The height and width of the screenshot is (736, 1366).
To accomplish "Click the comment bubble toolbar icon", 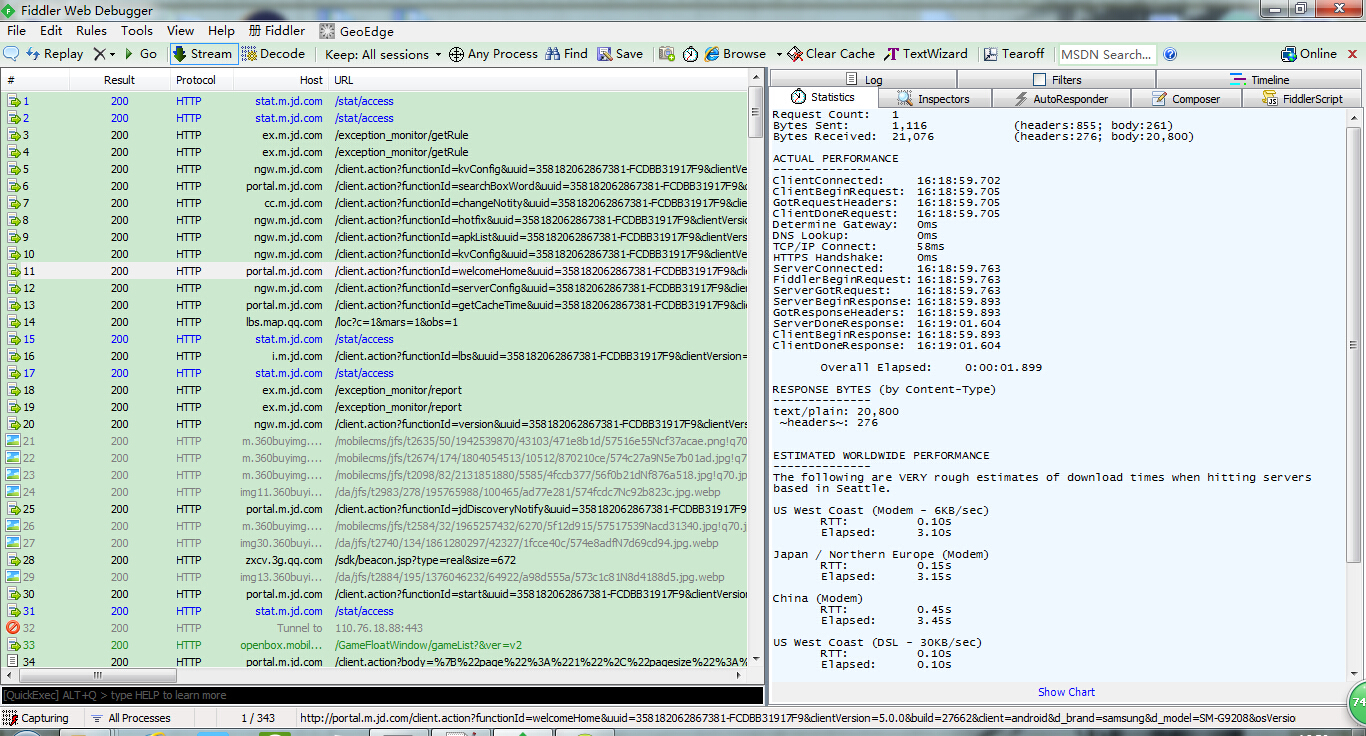I will click(x=11, y=54).
